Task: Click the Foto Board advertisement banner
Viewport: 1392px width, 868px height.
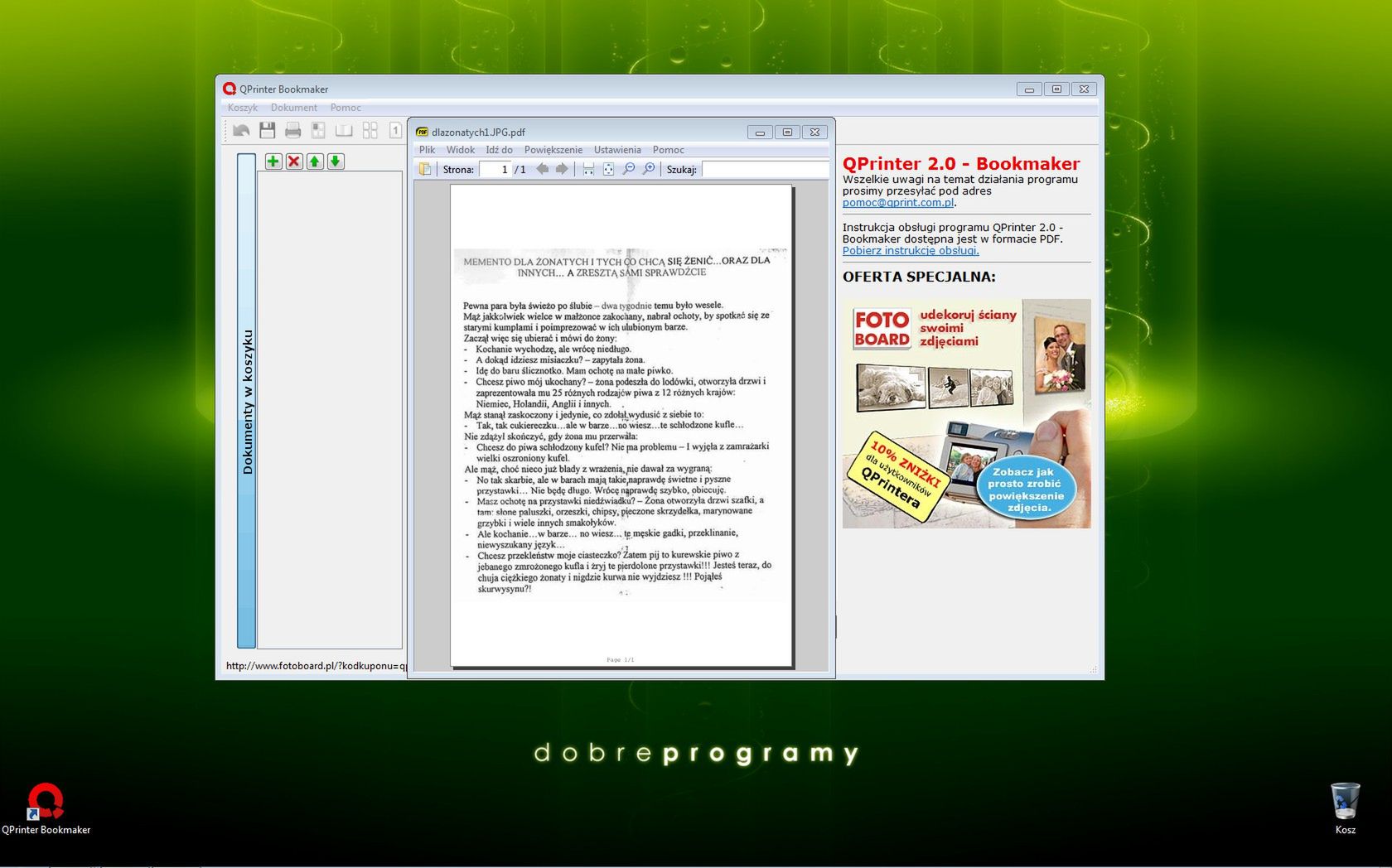Action: click(x=966, y=413)
